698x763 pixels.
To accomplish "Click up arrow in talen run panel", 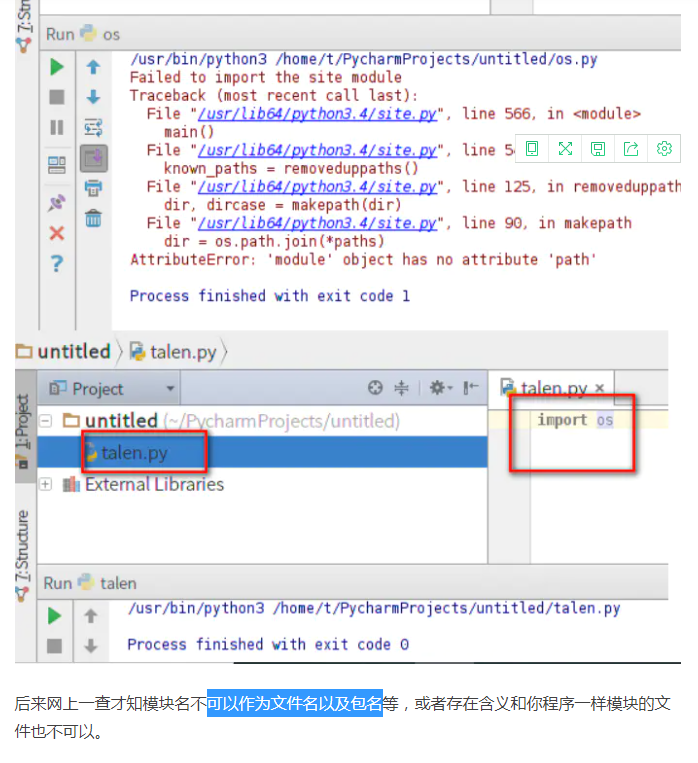I will pyautogui.click(x=91, y=616).
